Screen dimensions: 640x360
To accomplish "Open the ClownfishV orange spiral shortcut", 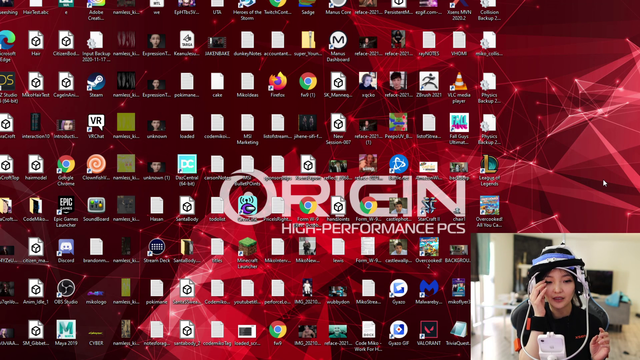I will (x=96, y=164).
